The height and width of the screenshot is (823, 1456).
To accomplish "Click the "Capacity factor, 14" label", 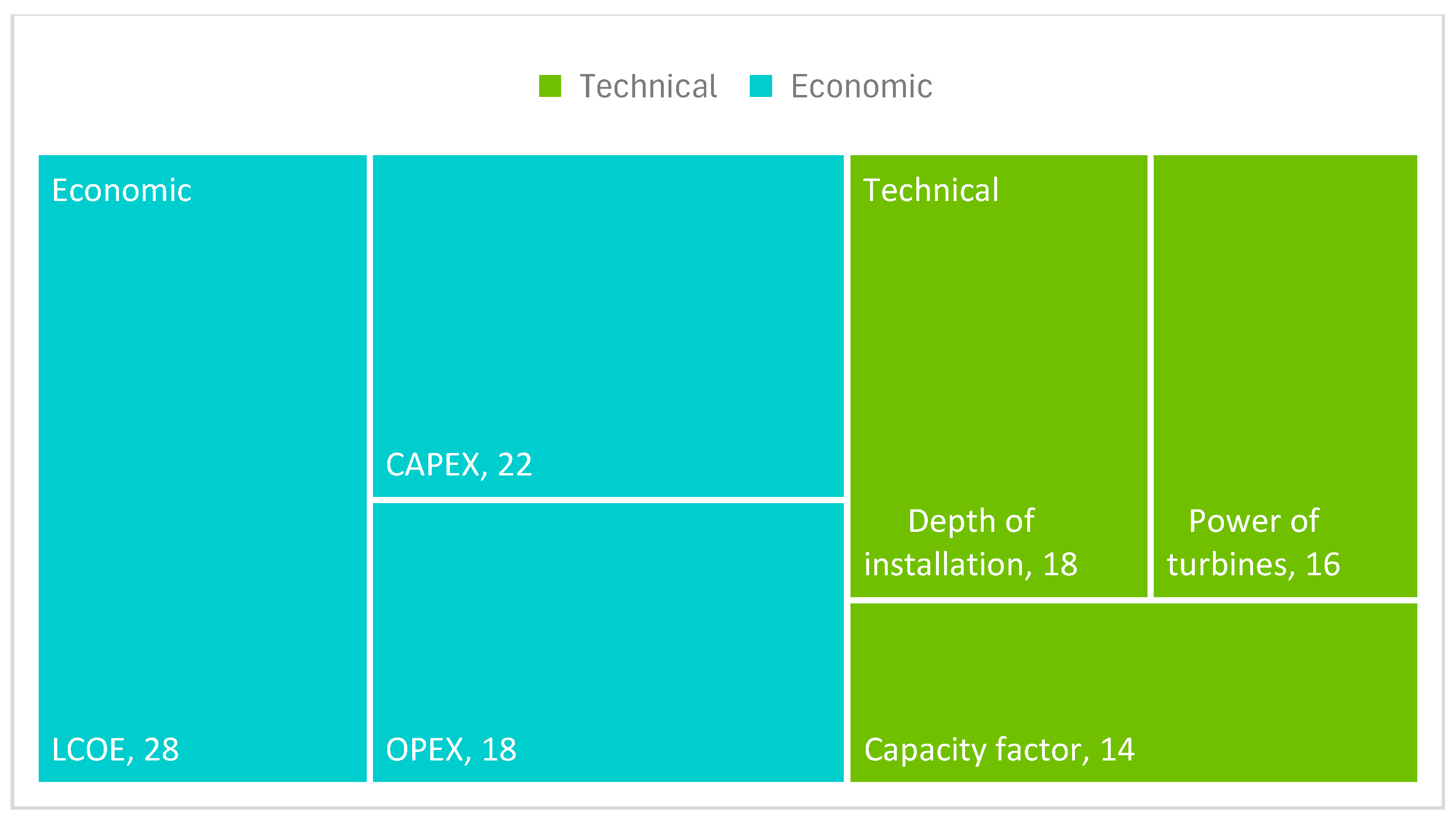I will pyautogui.click(x=999, y=749).
